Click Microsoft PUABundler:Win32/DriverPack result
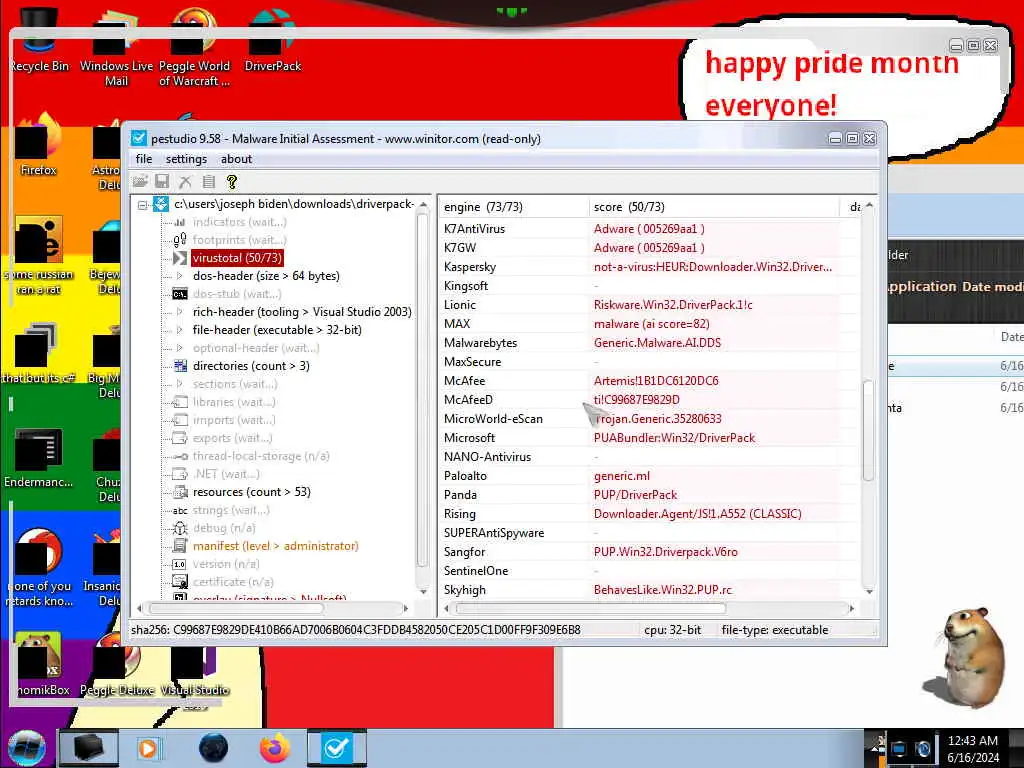The width and height of the screenshot is (1024, 768). [674, 438]
